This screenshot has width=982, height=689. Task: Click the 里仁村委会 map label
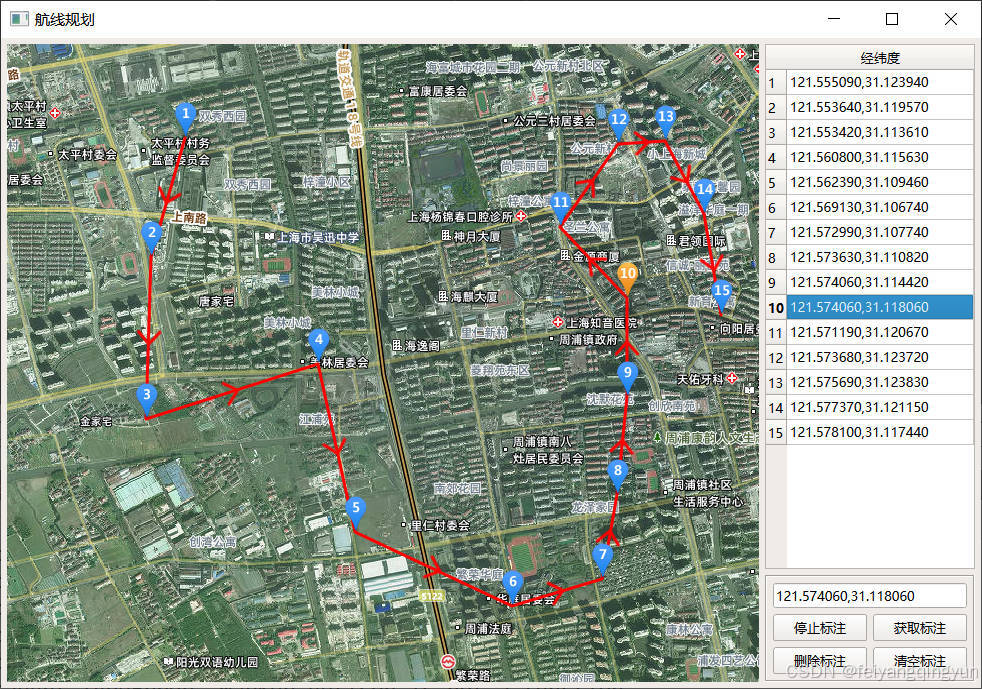point(440,525)
